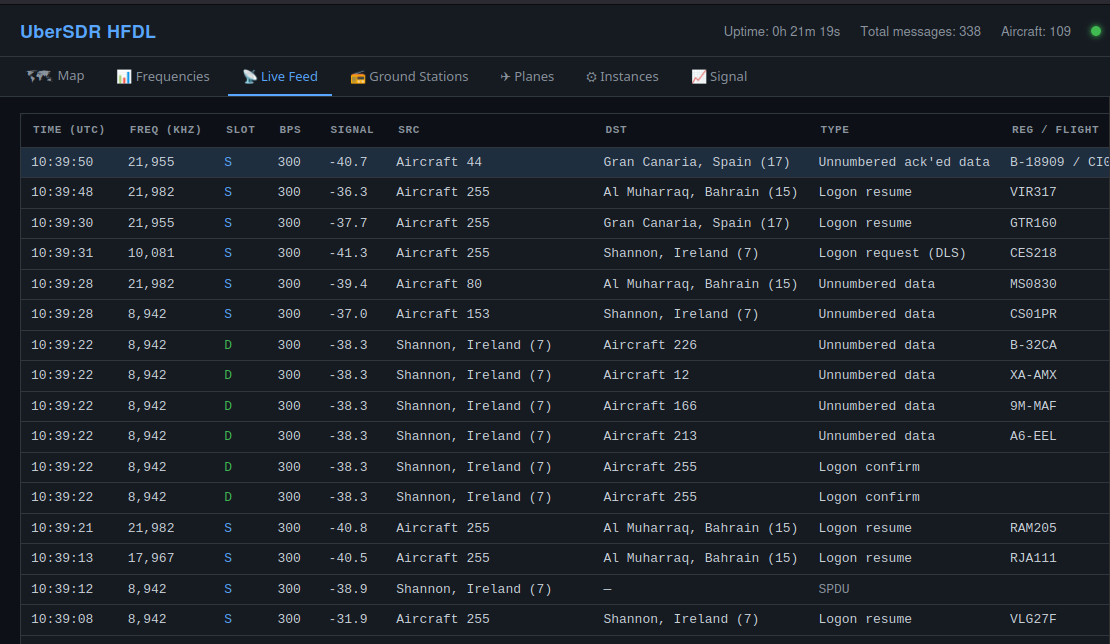The width and height of the screenshot is (1110, 644).
Task: Click the Aircraft: 109 counter
Action: (x=1035, y=31)
